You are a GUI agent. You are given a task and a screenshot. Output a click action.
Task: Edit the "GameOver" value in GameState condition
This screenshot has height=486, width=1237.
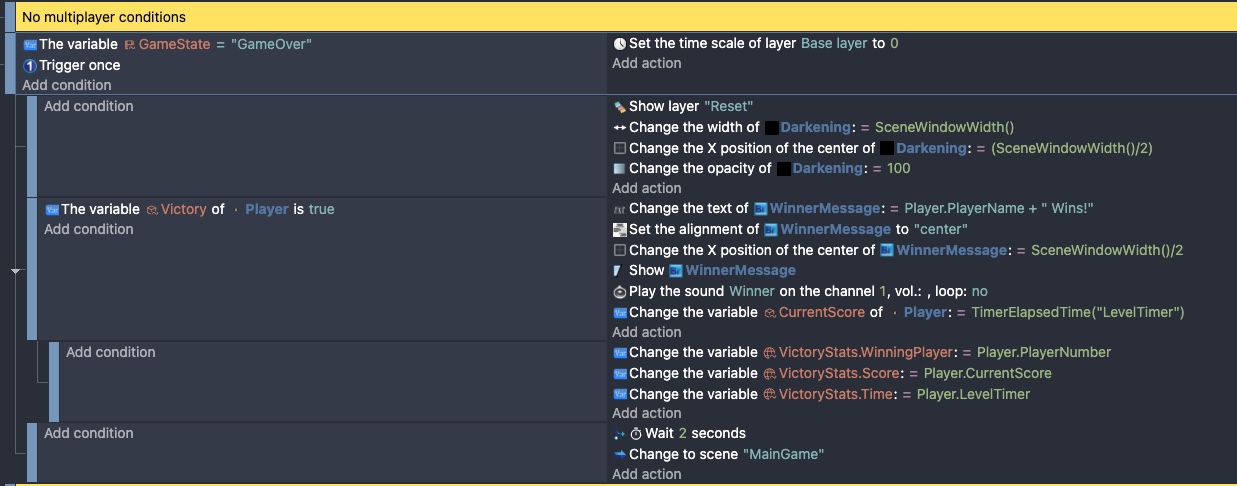[272, 44]
